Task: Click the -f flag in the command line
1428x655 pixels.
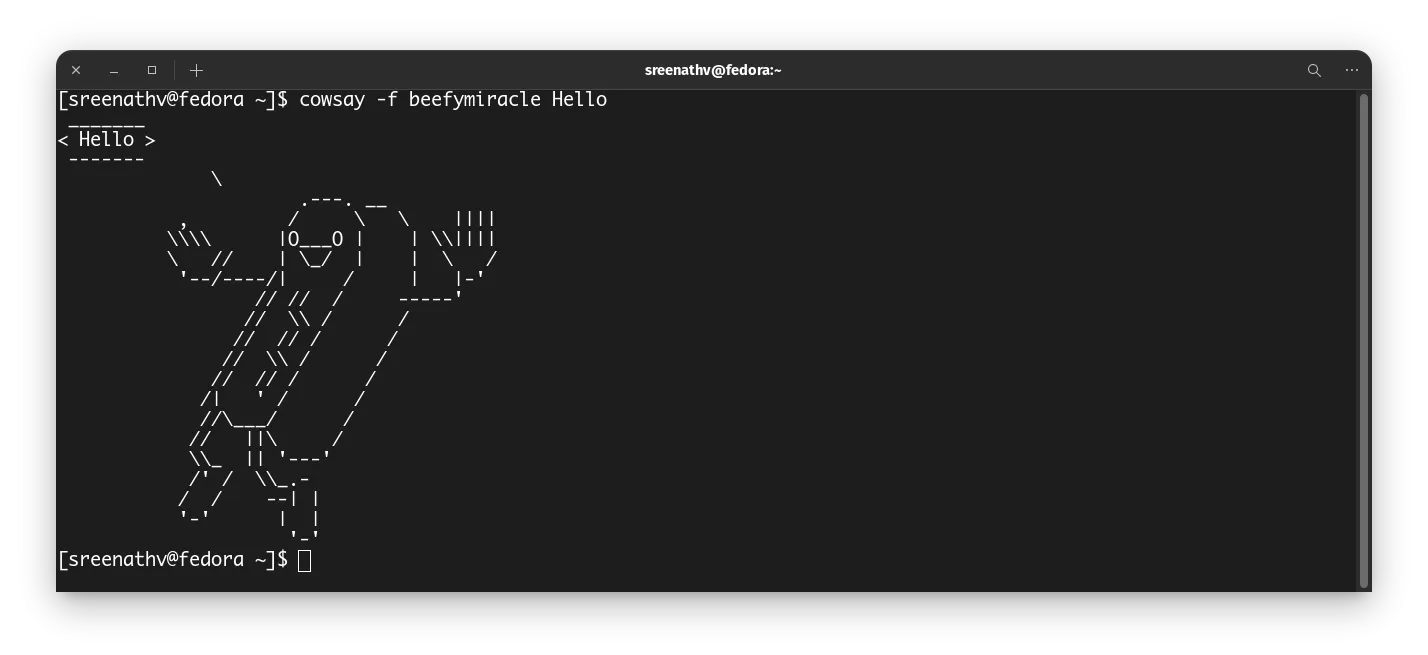Action: (x=388, y=99)
